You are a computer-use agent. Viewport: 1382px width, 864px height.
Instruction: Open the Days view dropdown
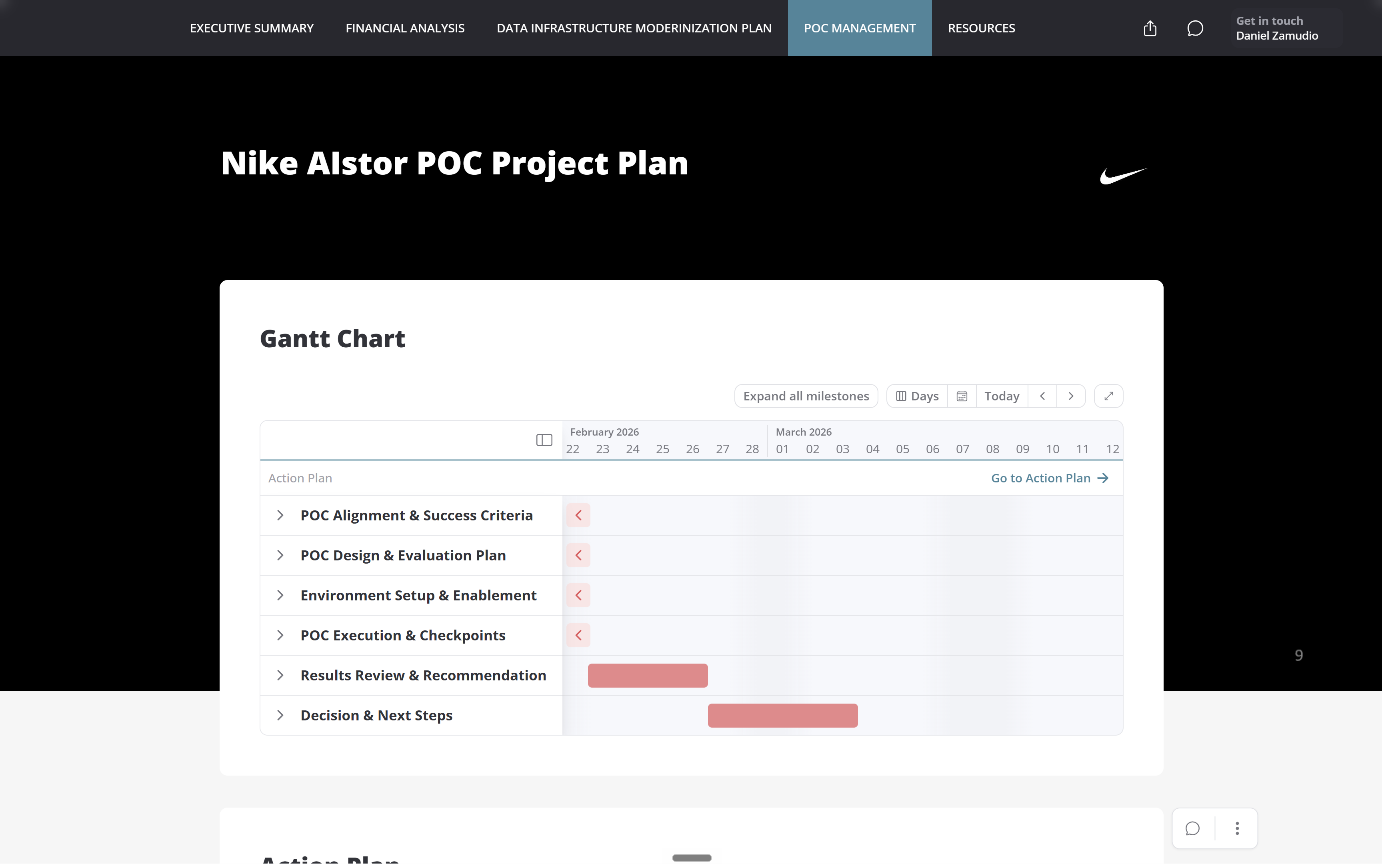[917, 396]
